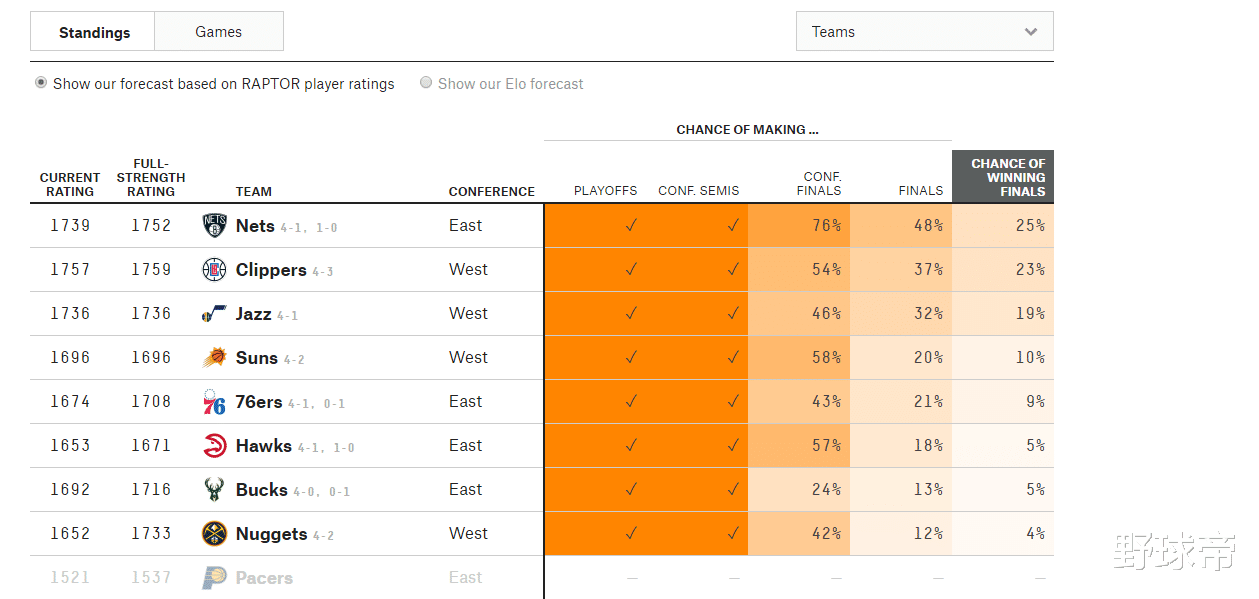Click the Pacers team name row

(264, 578)
